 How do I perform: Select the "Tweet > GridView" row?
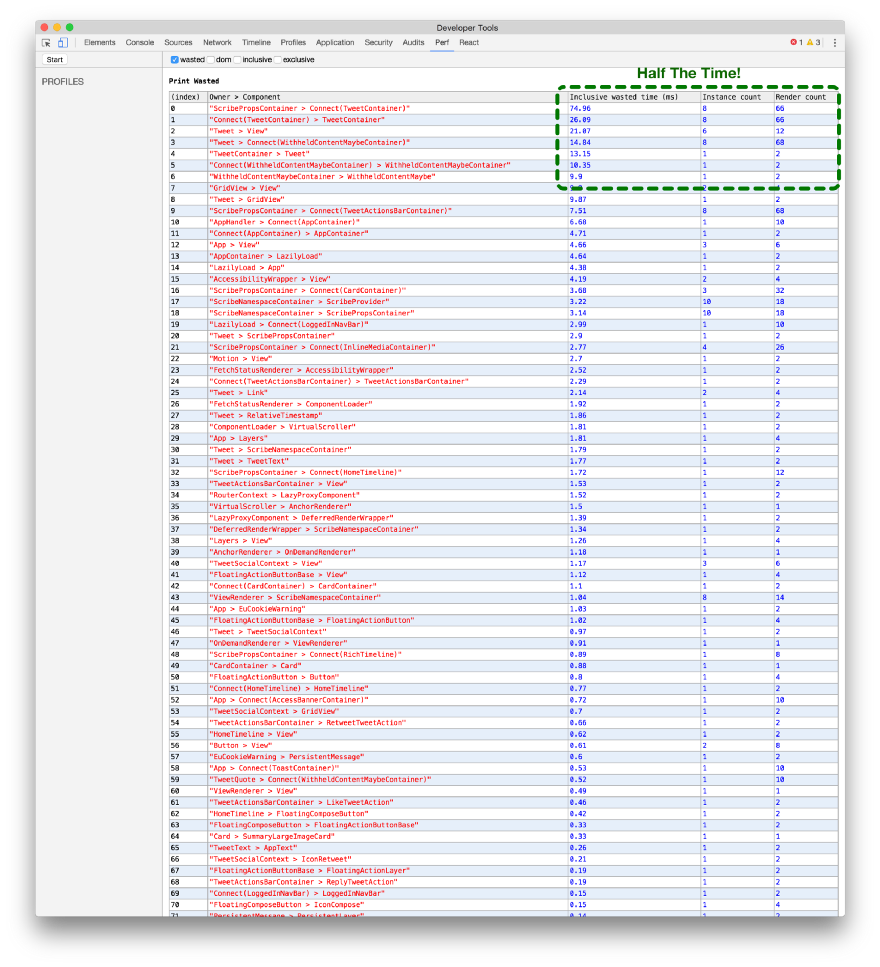click(503, 199)
